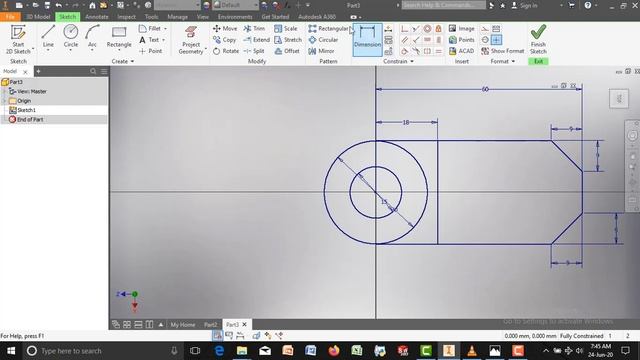
Task: Click Finish Sketch button
Action: pyautogui.click(x=538, y=39)
